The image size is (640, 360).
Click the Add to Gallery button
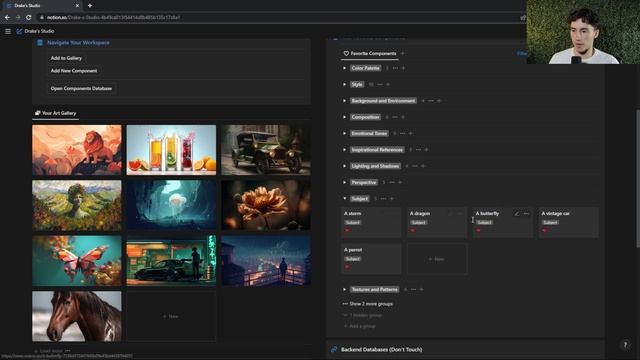click(66, 58)
